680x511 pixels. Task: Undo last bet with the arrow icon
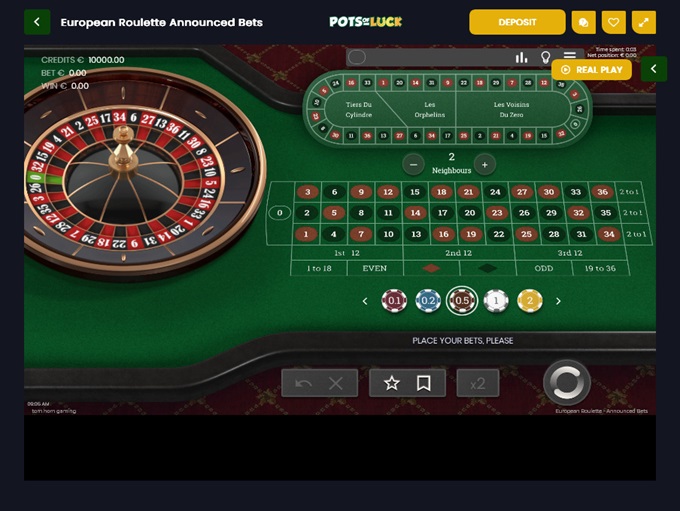pos(303,383)
